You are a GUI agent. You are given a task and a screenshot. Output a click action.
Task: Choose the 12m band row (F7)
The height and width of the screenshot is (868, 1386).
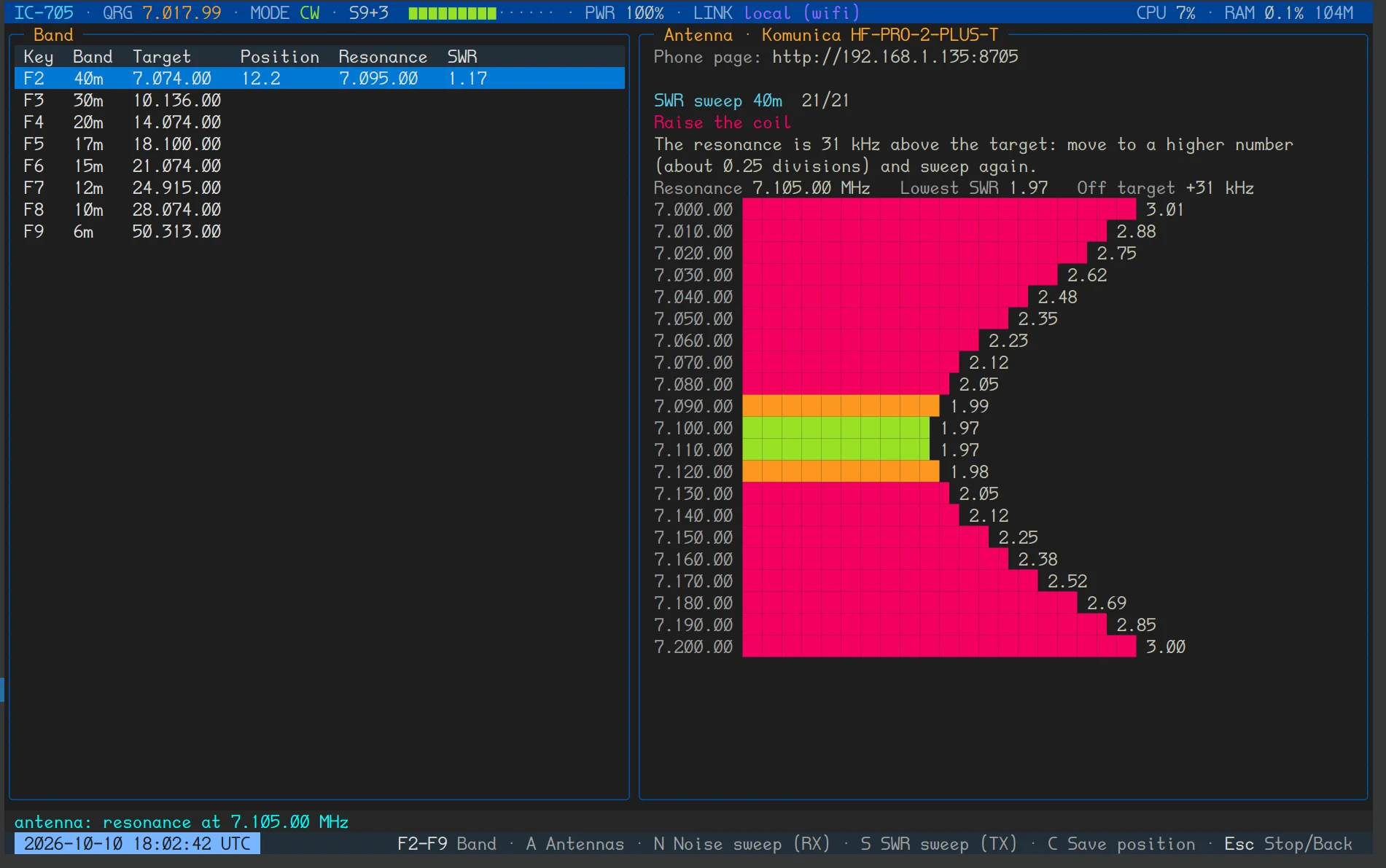[x=319, y=187]
